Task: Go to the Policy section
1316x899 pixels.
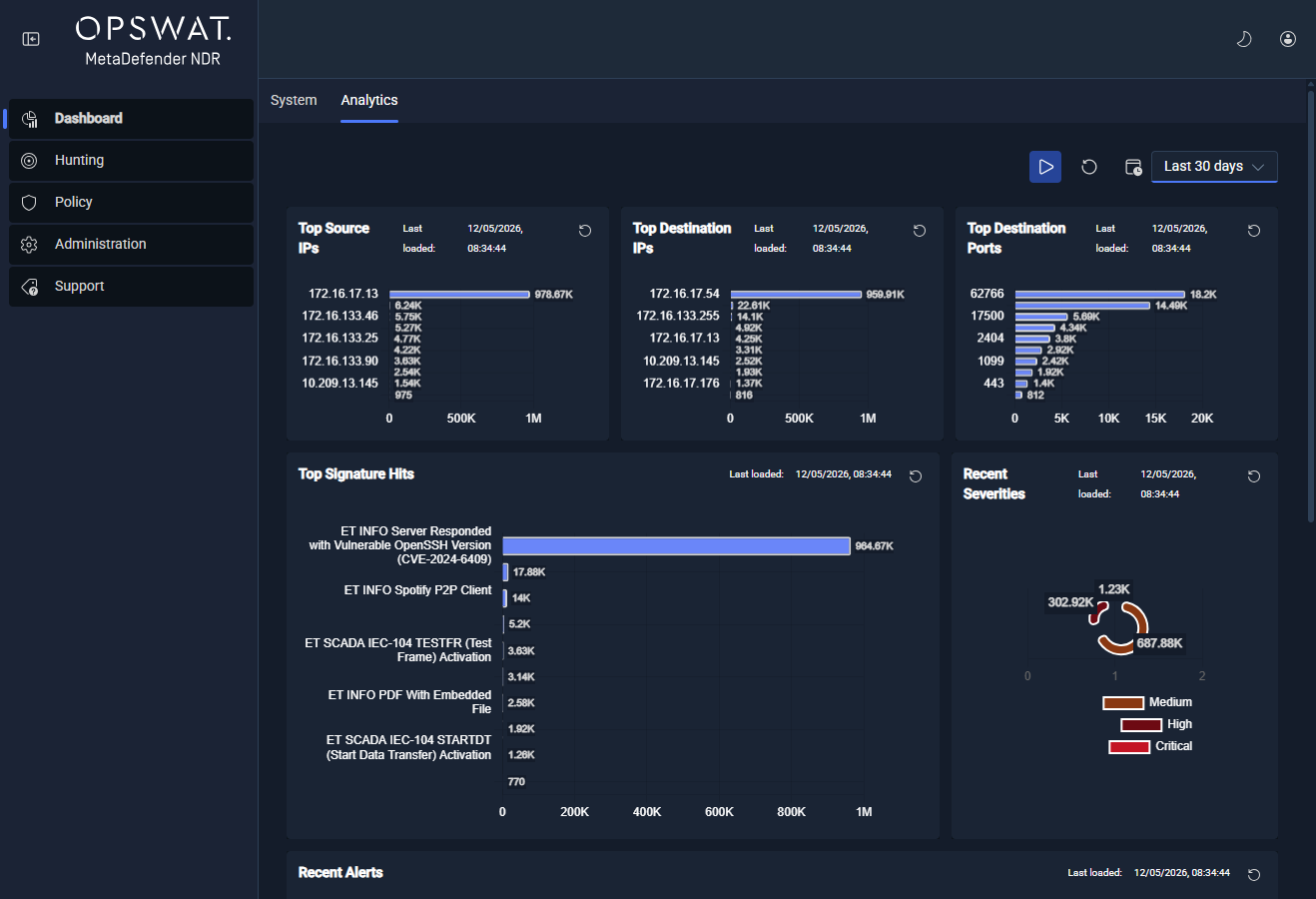Action: click(131, 202)
